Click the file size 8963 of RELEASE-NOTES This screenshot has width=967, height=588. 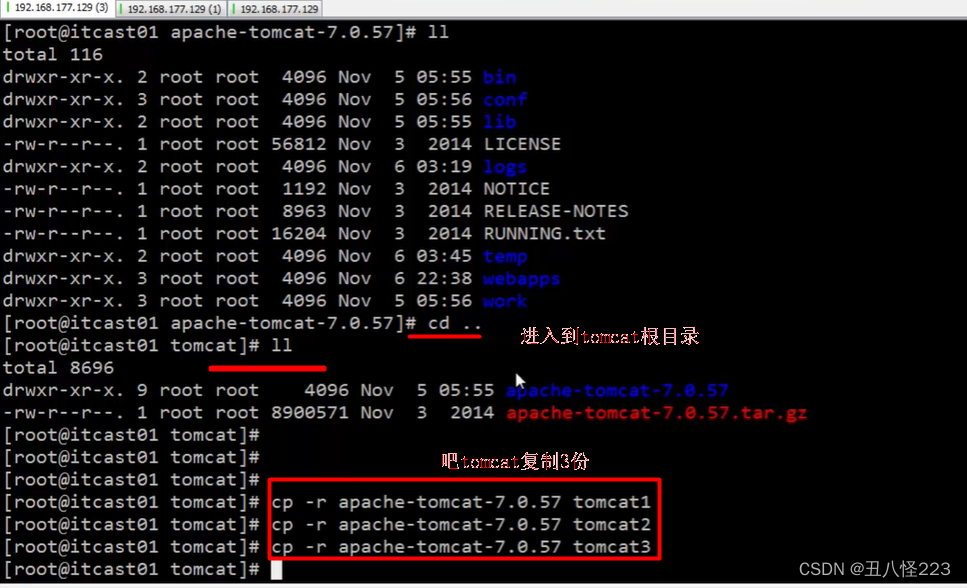point(304,211)
